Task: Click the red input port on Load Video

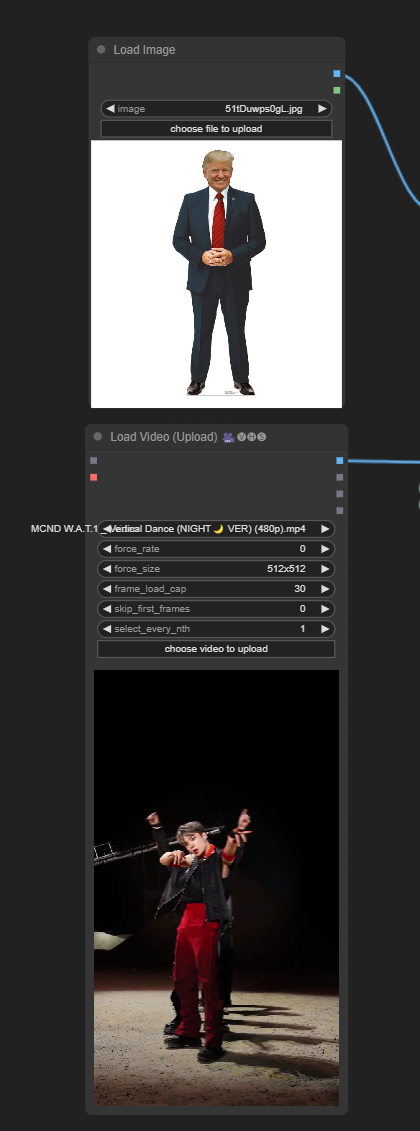Action: tap(94, 477)
